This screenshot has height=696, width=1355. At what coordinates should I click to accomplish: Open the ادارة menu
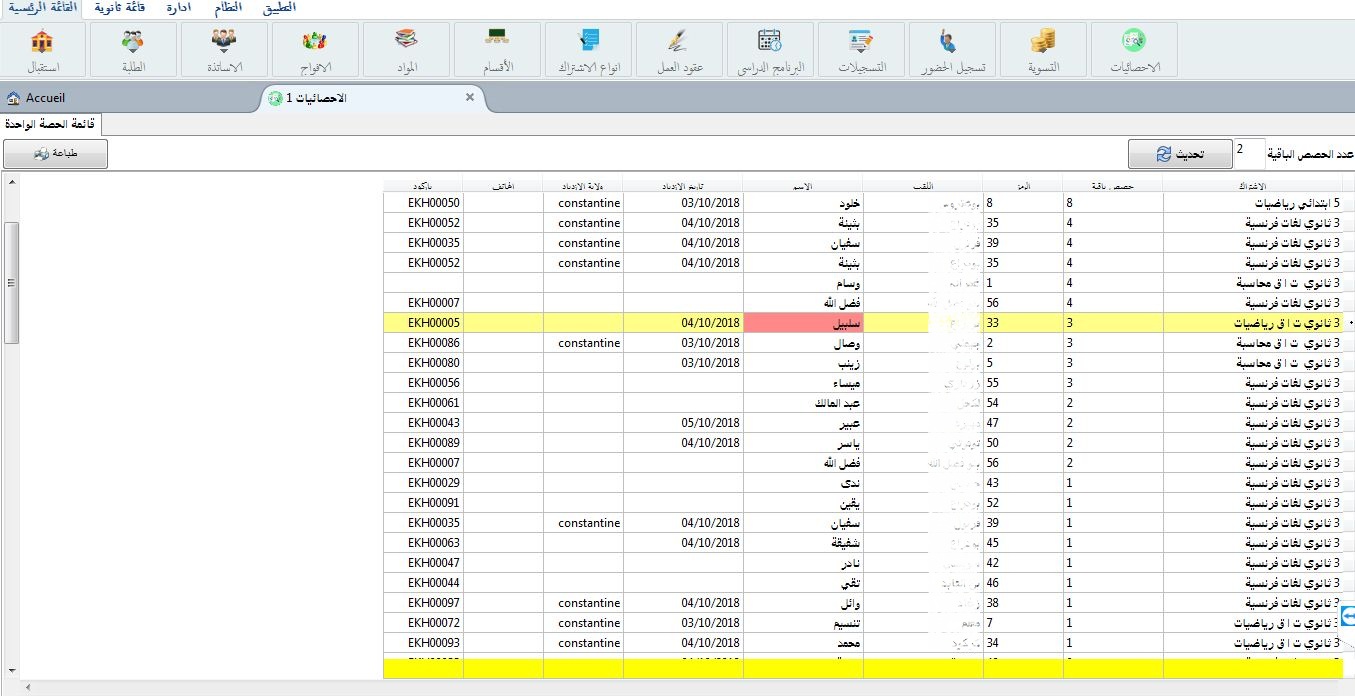pyautogui.click(x=179, y=7)
